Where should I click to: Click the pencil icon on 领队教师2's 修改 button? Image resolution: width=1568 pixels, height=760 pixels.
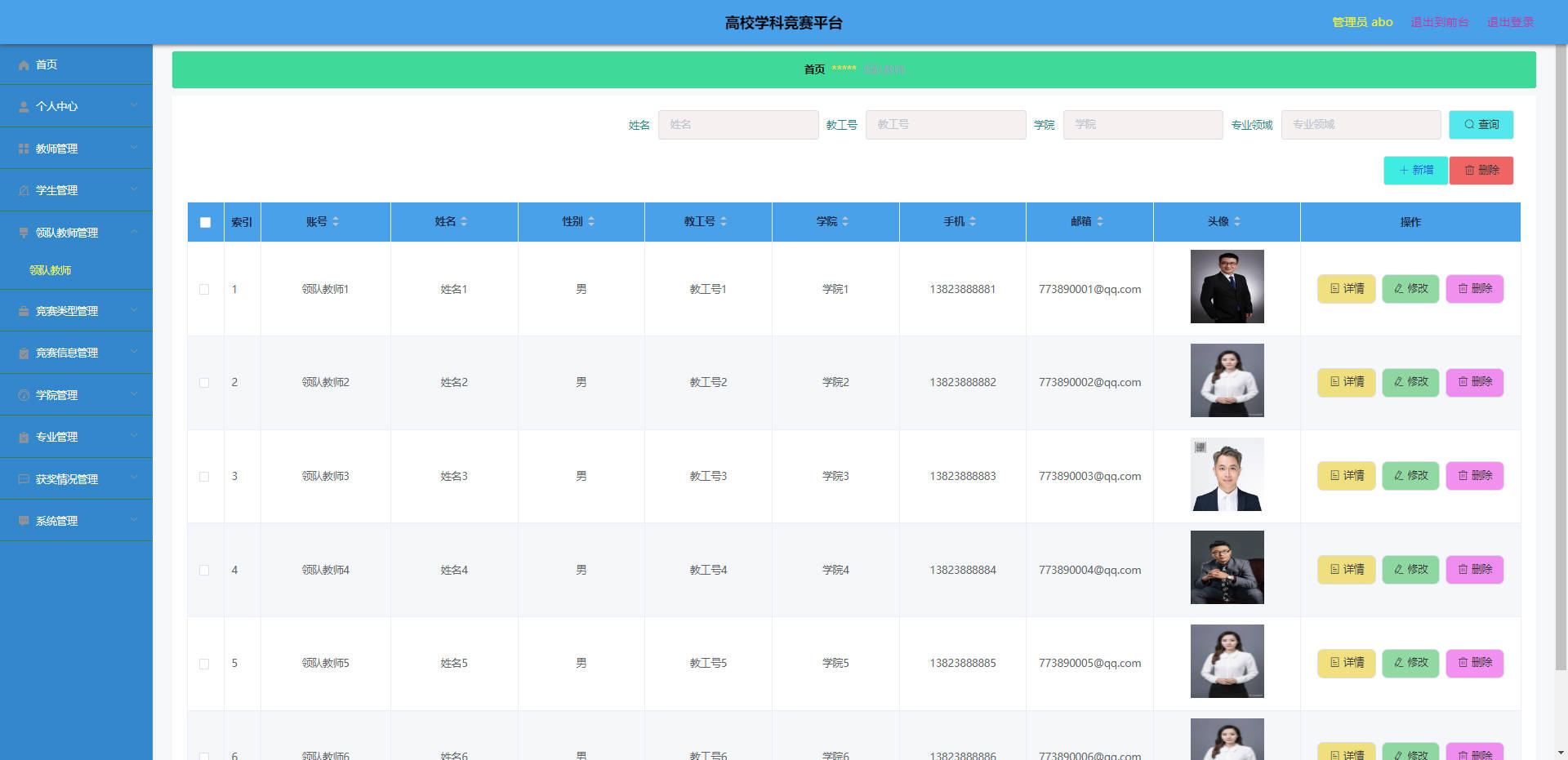(1399, 381)
